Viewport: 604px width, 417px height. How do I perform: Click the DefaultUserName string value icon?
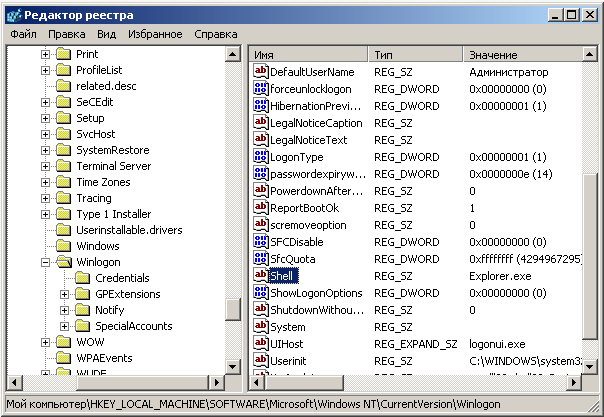click(x=260, y=72)
